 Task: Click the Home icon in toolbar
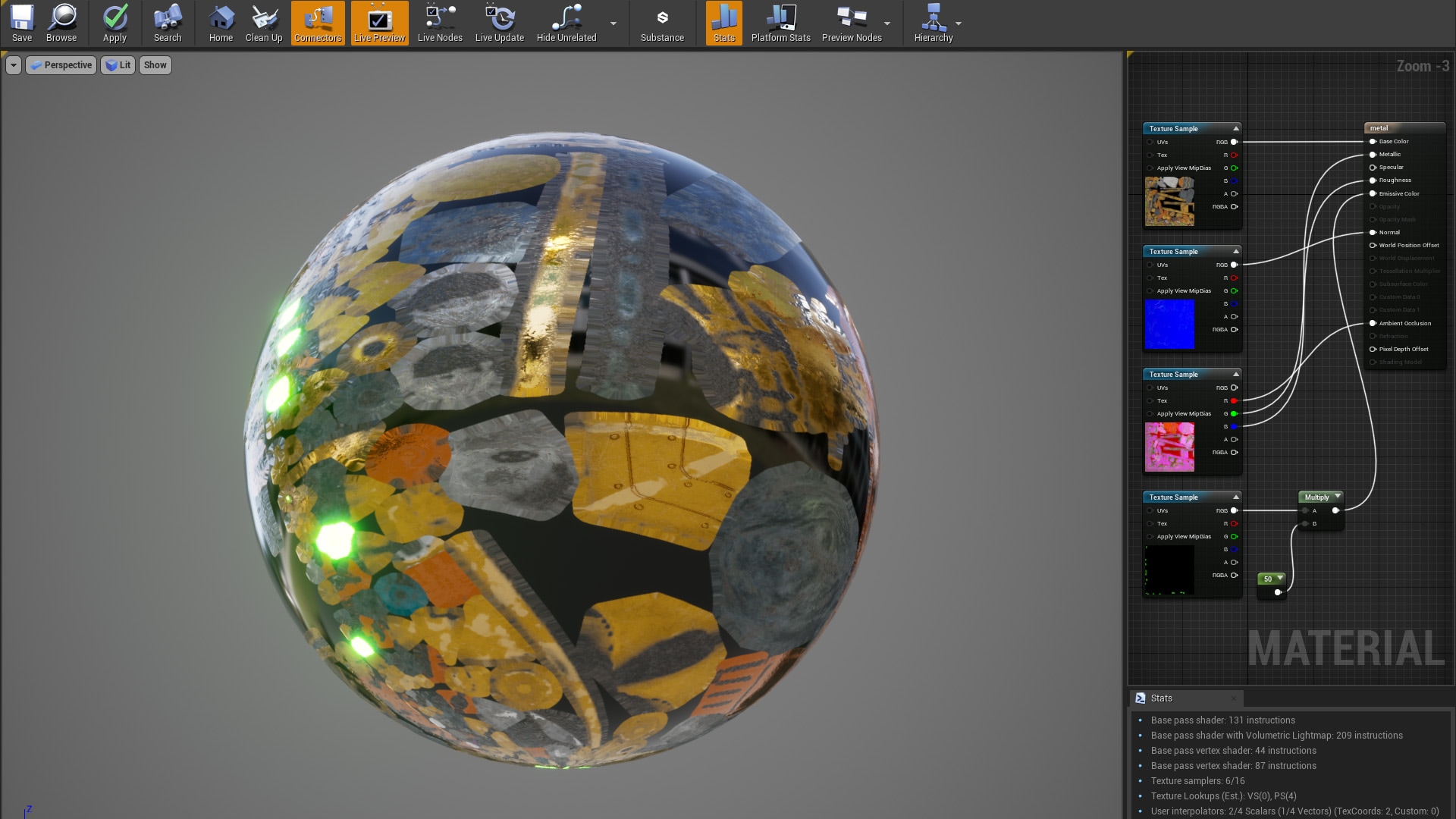point(221,23)
